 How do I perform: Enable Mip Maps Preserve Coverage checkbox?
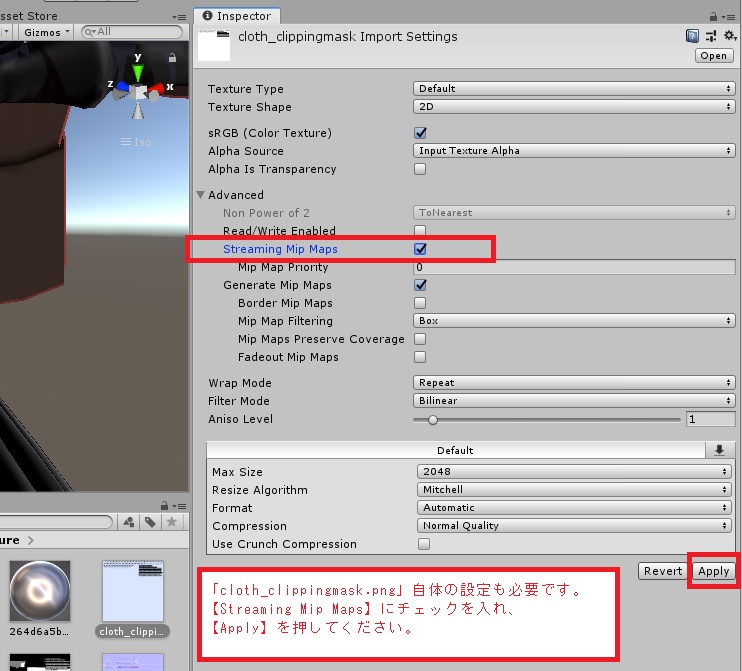click(x=420, y=339)
